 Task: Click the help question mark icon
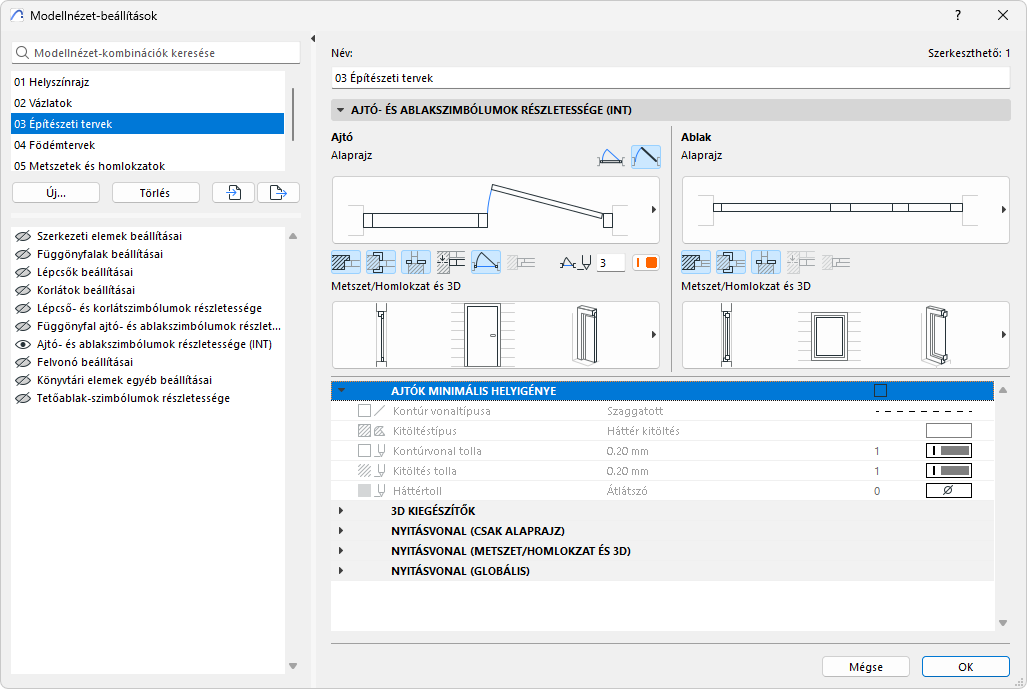pyautogui.click(x=958, y=15)
